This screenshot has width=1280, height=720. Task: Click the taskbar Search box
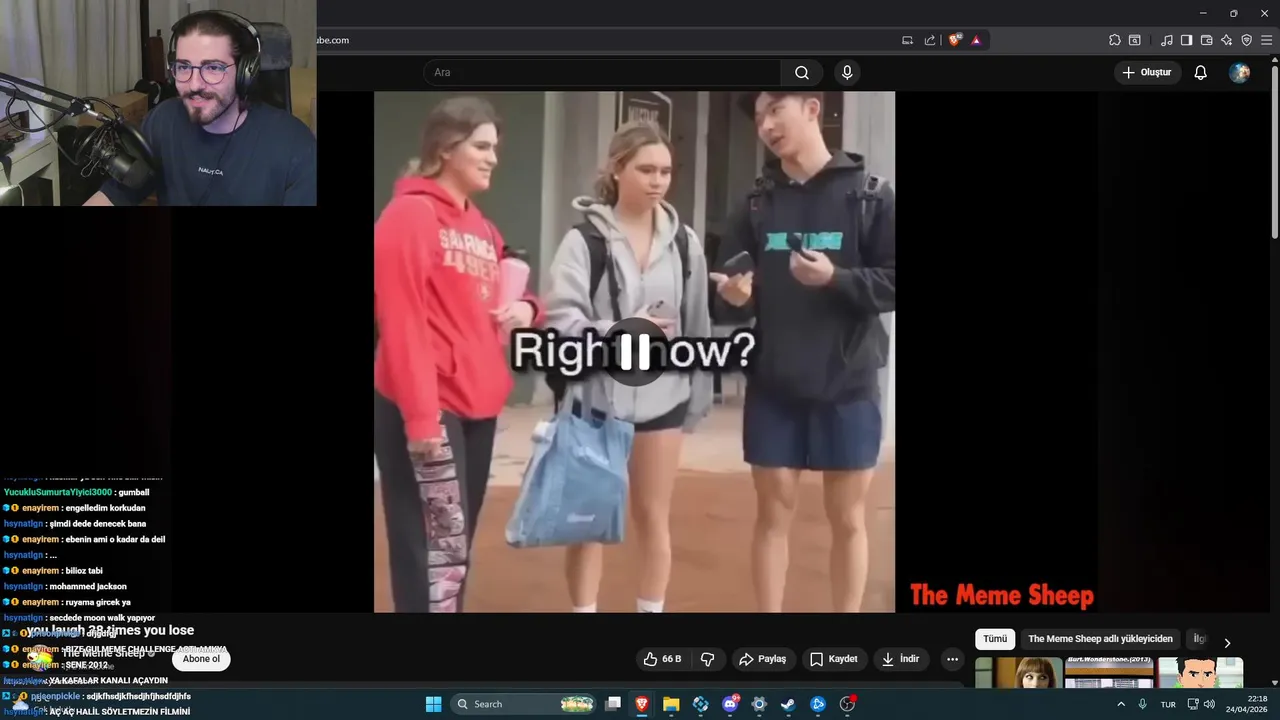tap(523, 704)
